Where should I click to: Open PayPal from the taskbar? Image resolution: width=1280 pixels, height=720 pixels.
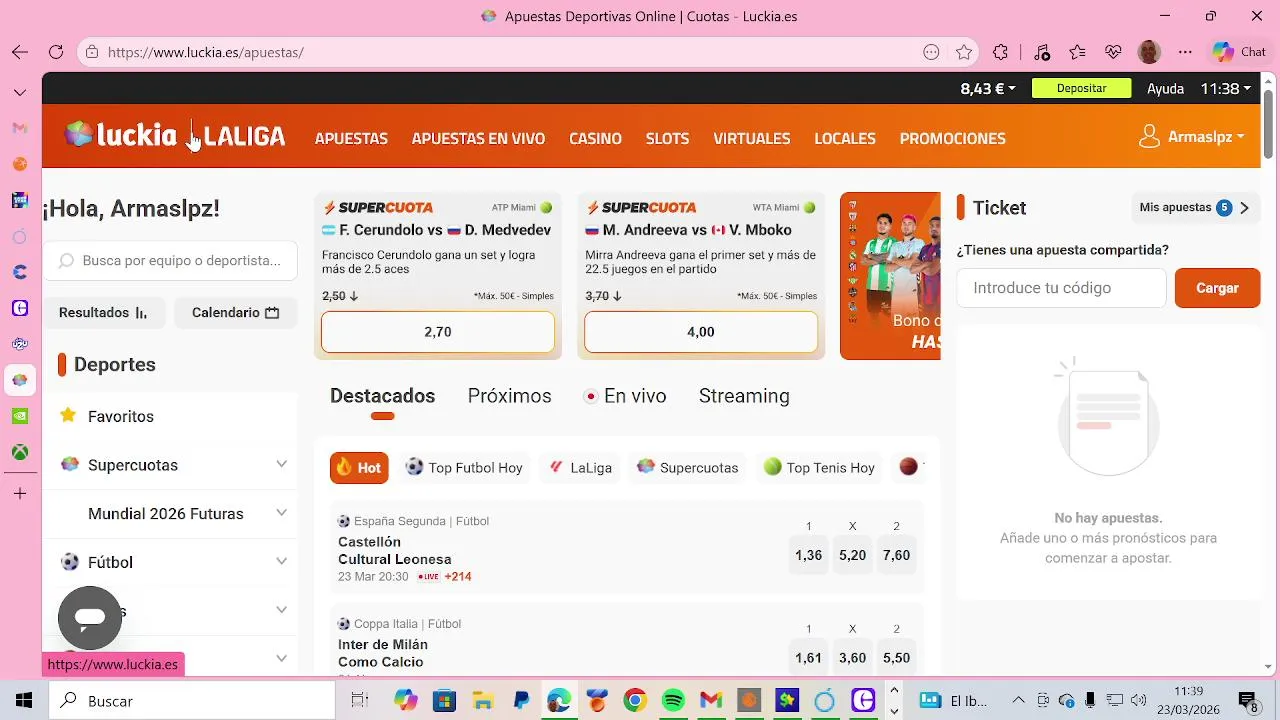521,701
